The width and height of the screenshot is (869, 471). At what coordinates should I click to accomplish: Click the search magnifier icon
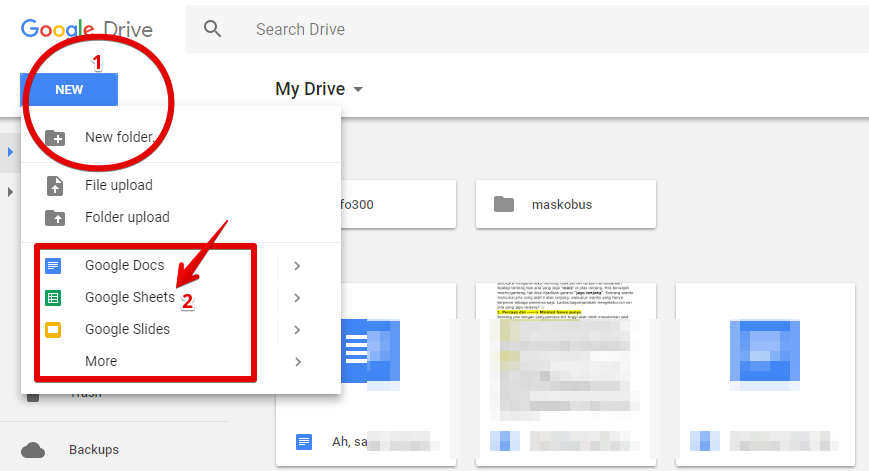pos(212,29)
